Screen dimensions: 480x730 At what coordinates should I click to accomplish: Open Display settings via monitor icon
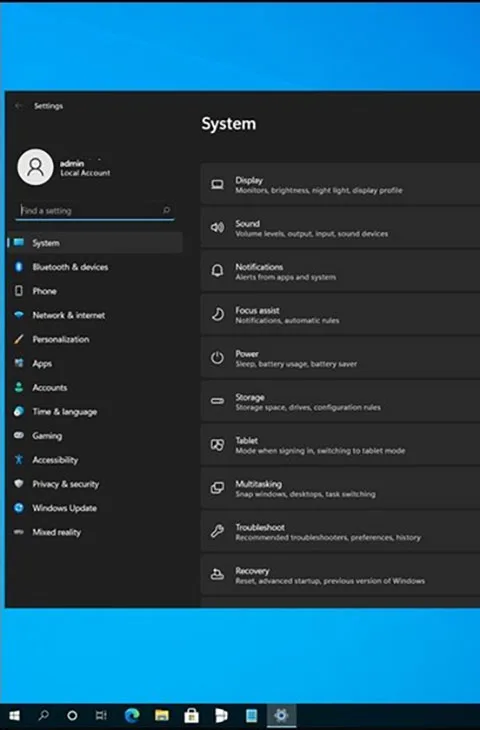pos(217,185)
